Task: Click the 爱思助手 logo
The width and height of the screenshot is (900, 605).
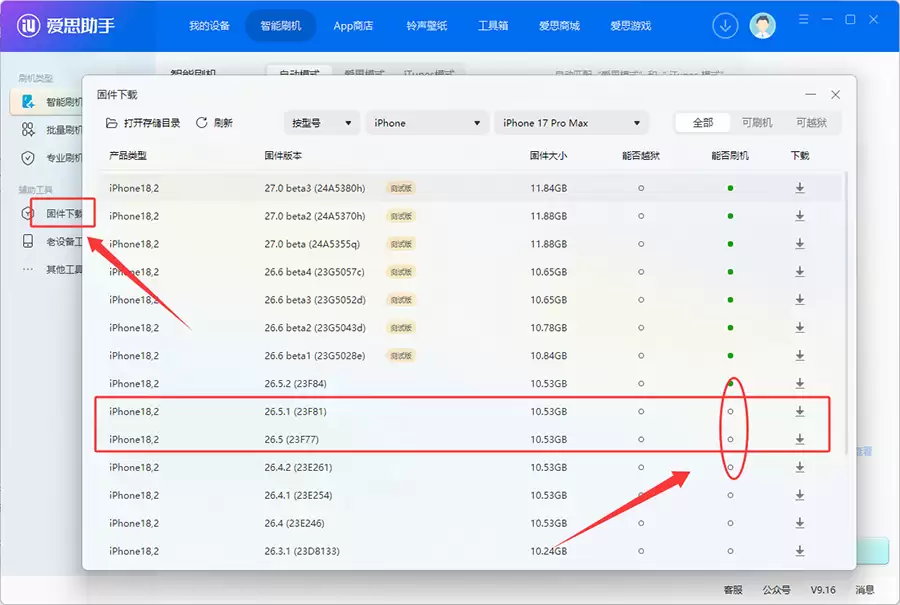Action: (x=66, y=26)
